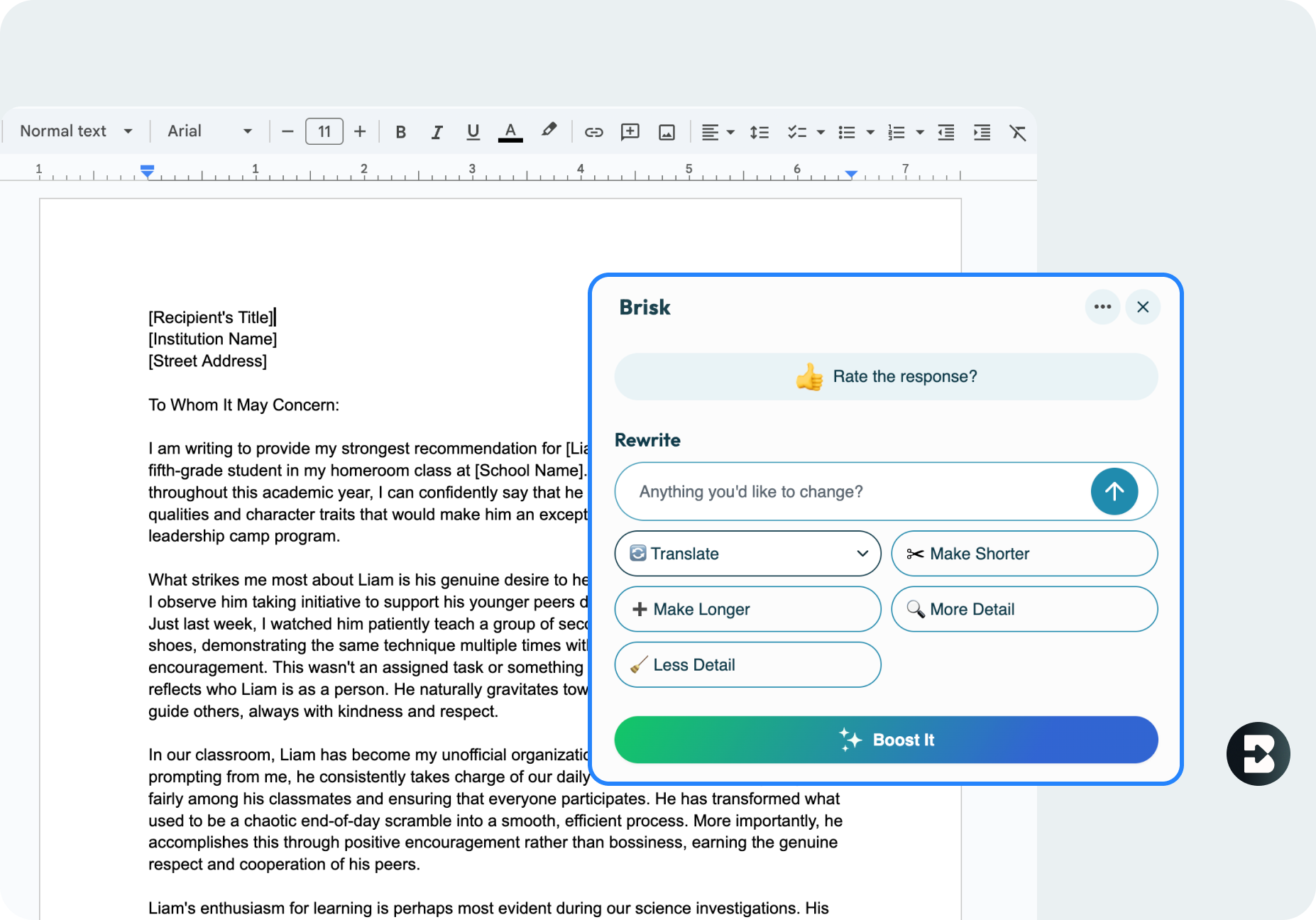Click the numbered list icon
1316x920 pixels.
coord(896,132)
